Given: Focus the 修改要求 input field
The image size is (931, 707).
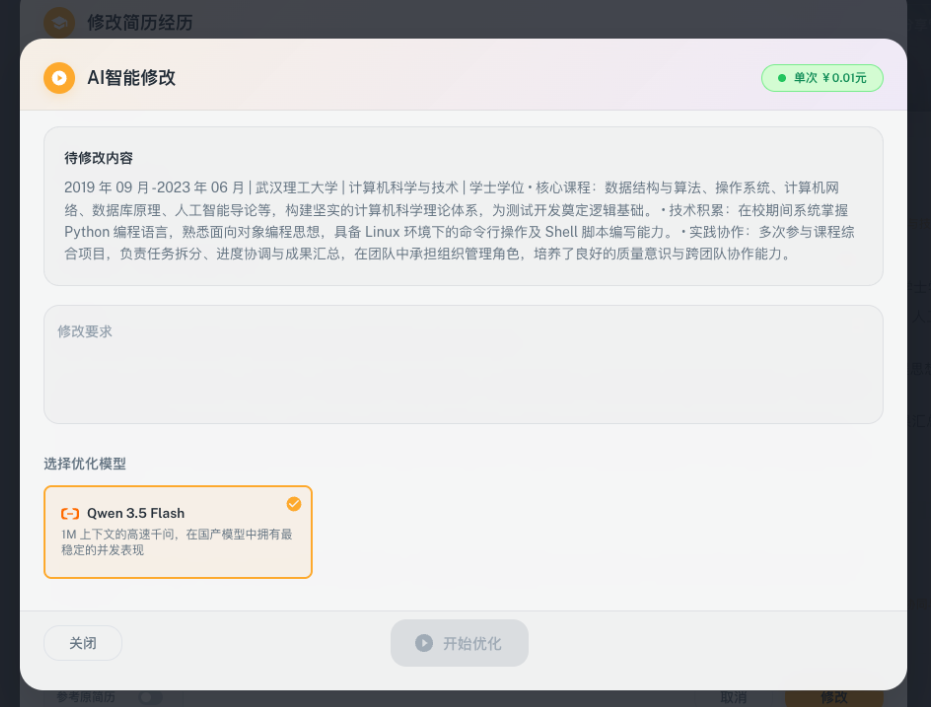Looking at the screenshot, I should pos(463,364).
